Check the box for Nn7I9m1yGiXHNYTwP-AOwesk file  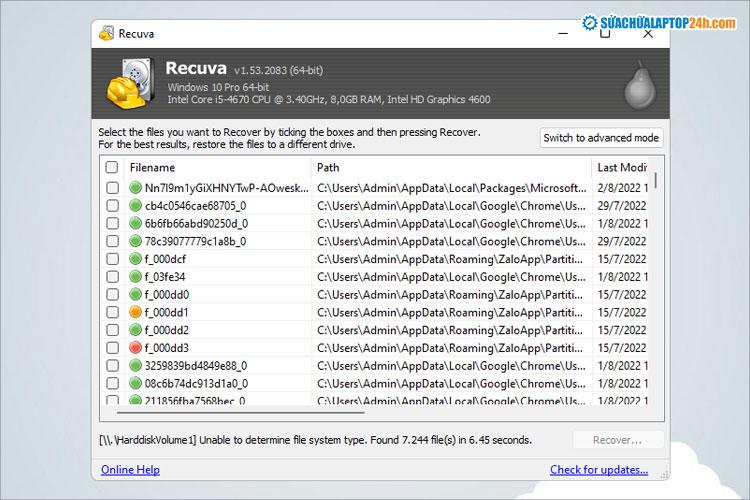[112, 188]
